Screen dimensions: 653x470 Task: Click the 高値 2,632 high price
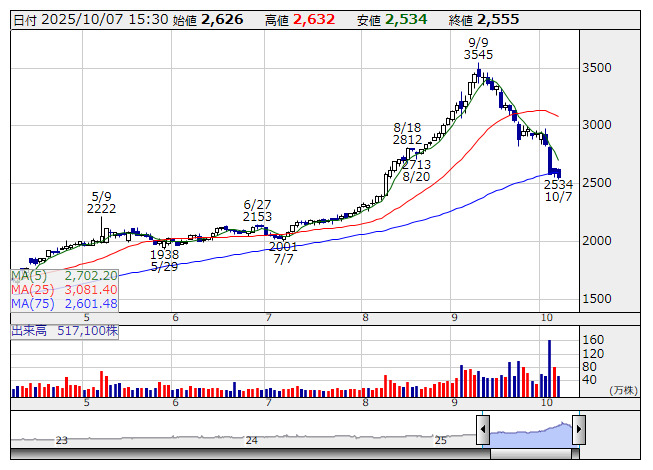[300, 20]
